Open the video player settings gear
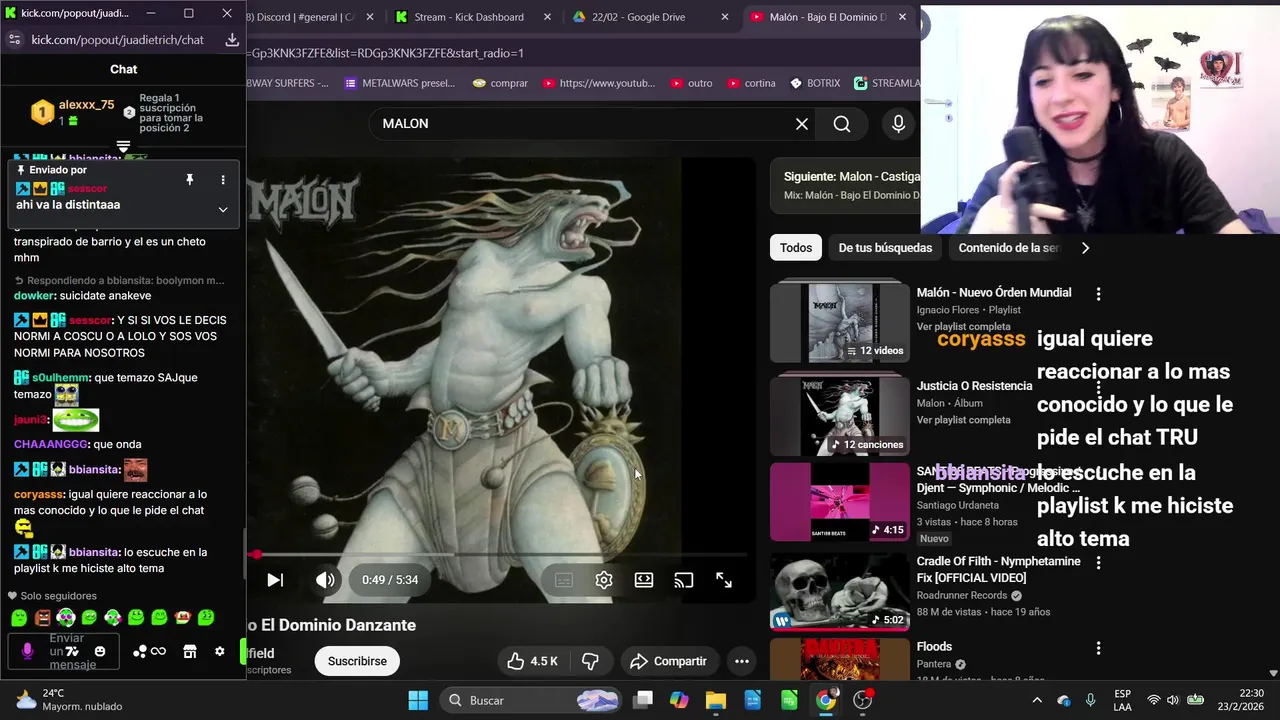Image resolution: width=1280 pixels, height=720 pixels. (604, 580)
